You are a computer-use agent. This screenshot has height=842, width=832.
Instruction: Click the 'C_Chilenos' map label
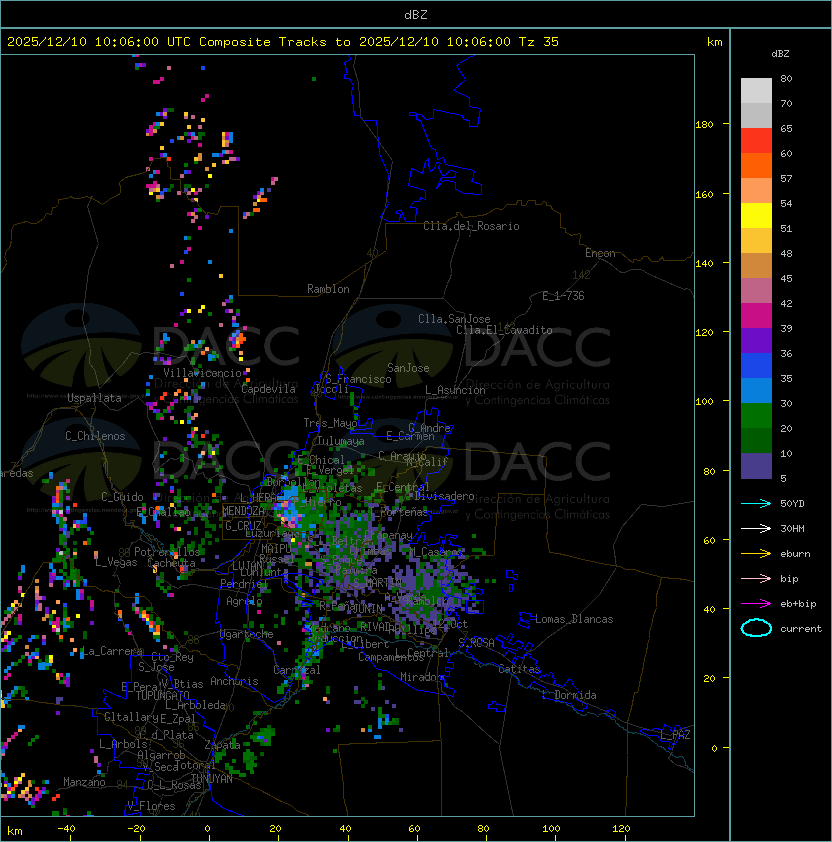(x=95, y=436)
